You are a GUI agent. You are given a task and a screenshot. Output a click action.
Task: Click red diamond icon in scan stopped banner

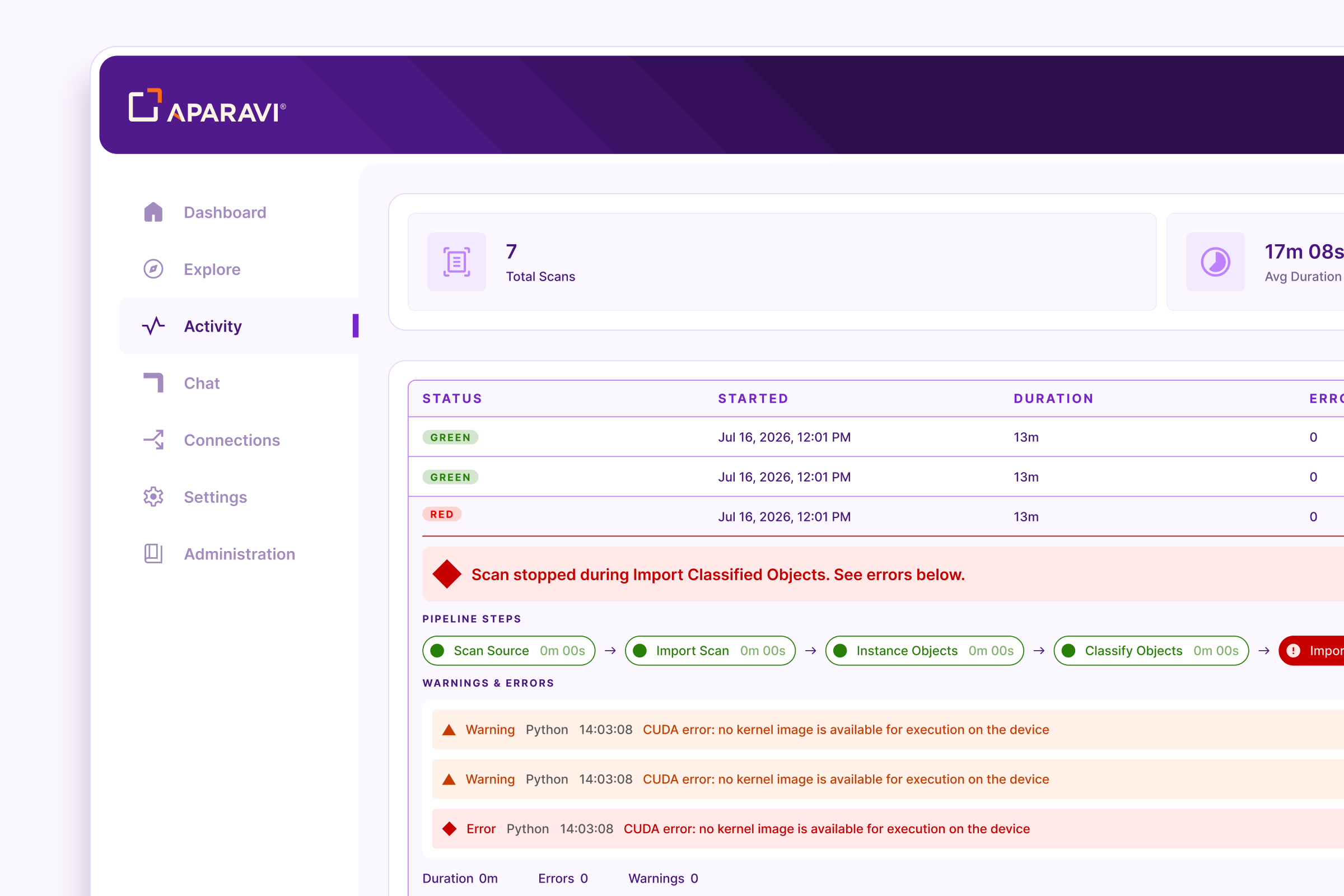(x=447, y=573)
